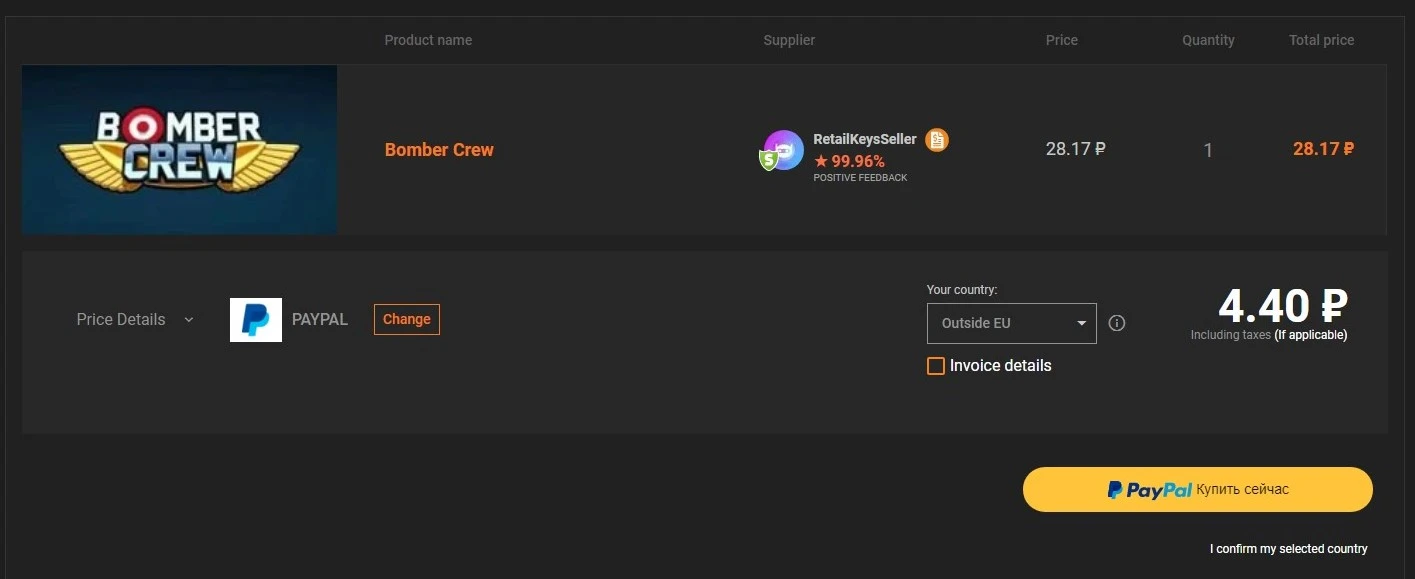Screen dimensions: 1415x579
Task: Click the Bomber Crew game thumbnail
Action: pyautogui.click(x=179, y=150)
